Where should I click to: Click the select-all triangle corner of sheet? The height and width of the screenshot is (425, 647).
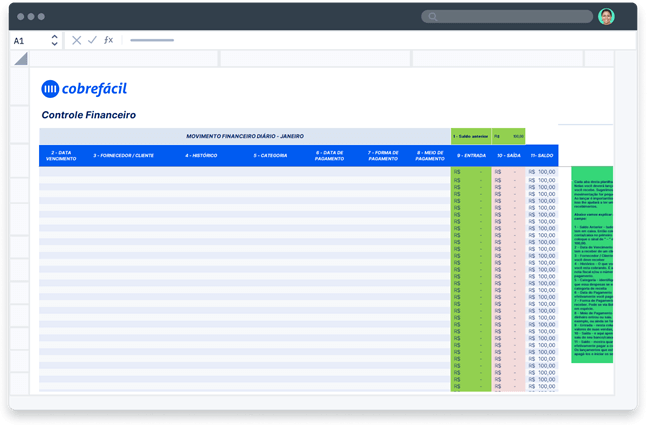tap(21, 59)
